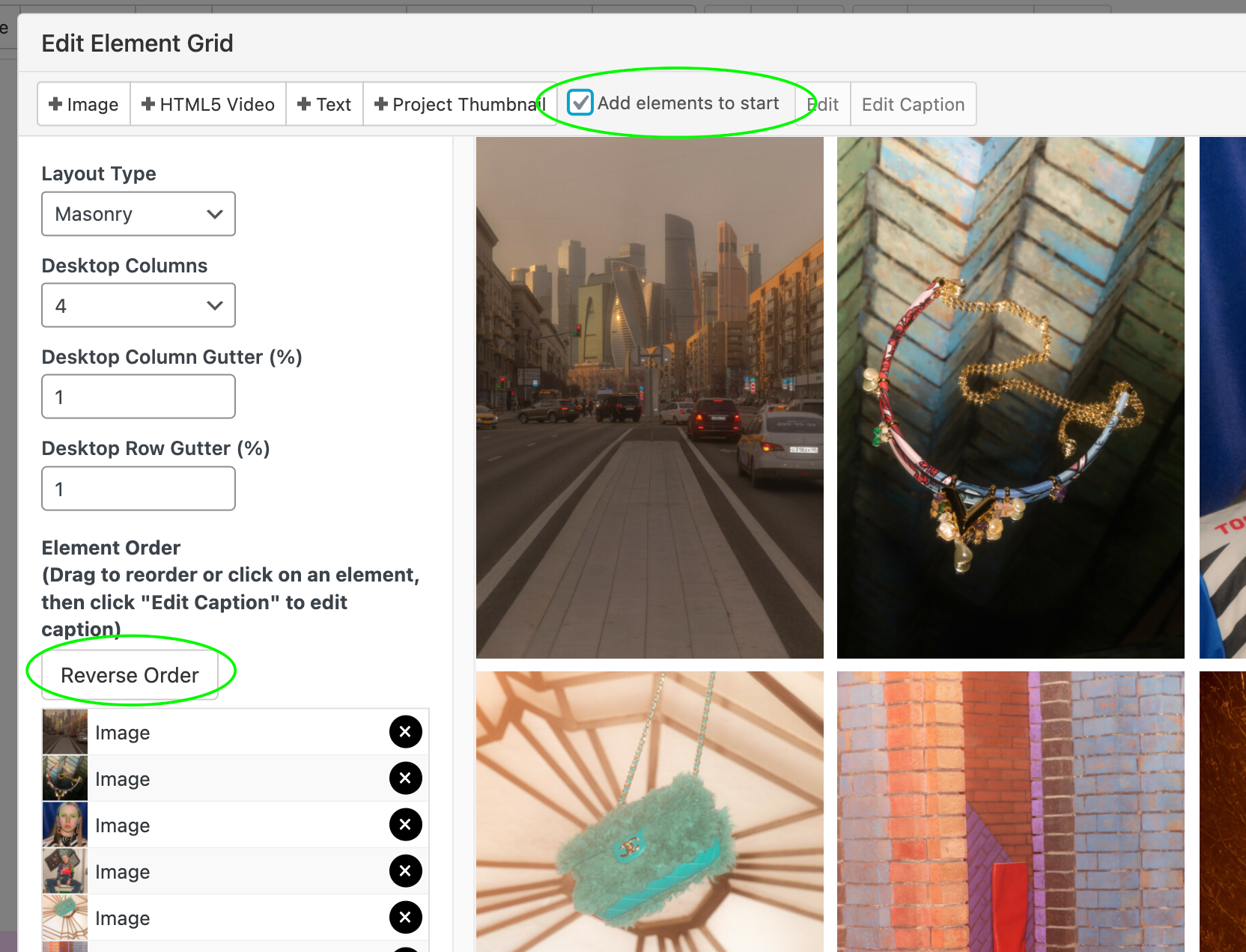
Task: Focus the Desktop Column Gutter input
Action: pyautogui.click(x=139, y=397)
